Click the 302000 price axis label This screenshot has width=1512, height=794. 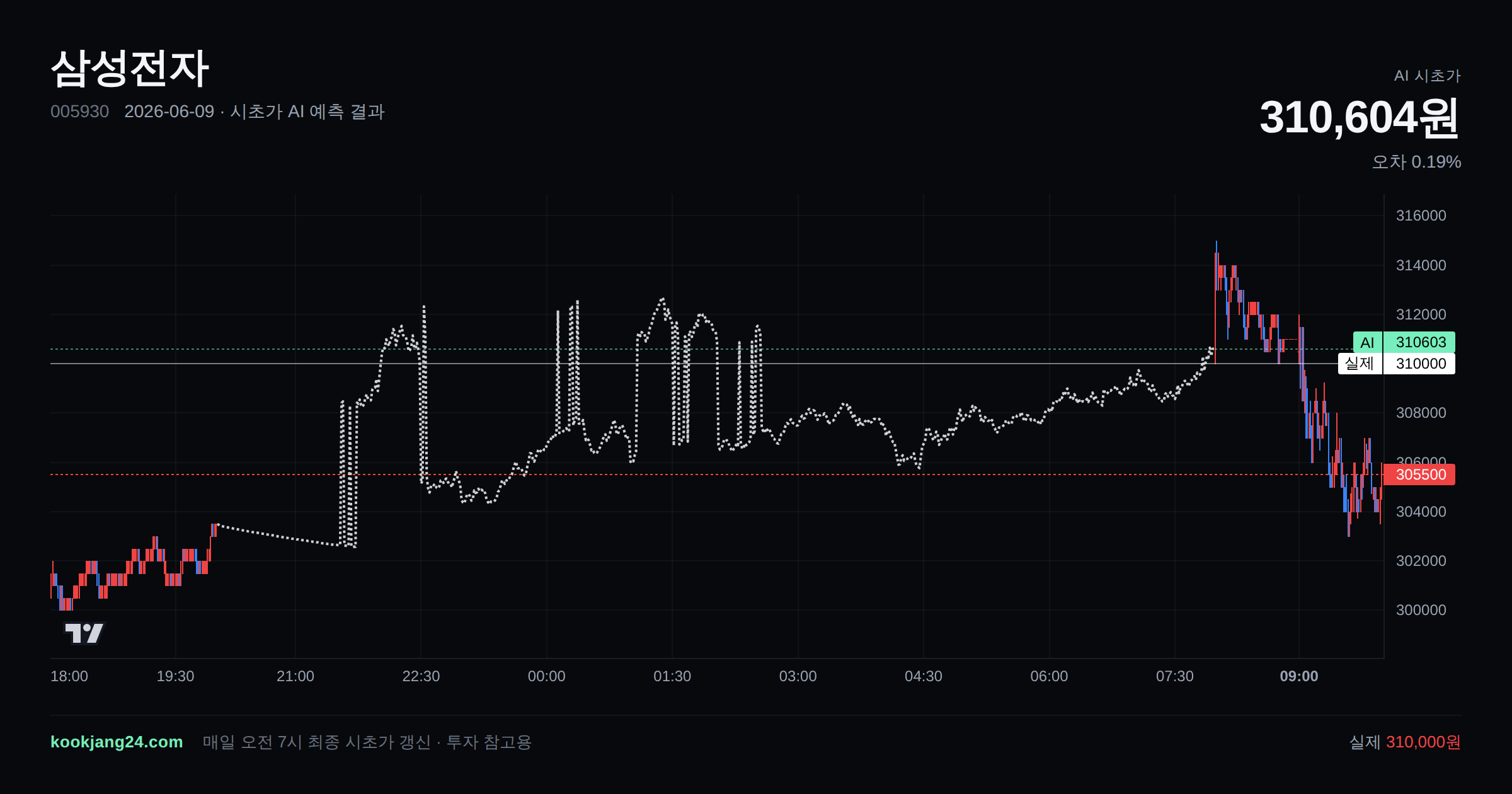coord(1421,561)
